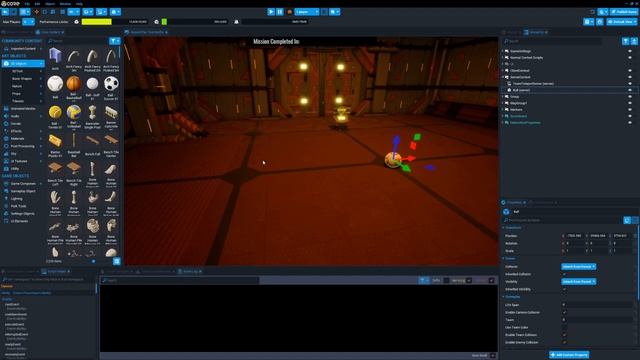Toggle Enable Camera Collision checkbox

pyautogui.click(x=564, y=313)
